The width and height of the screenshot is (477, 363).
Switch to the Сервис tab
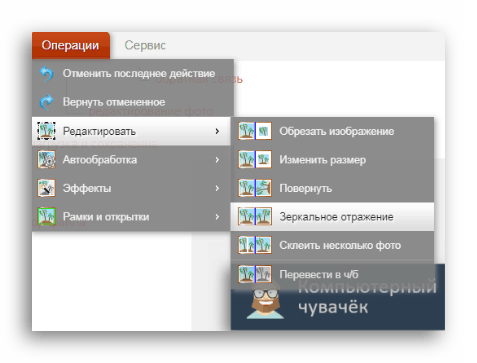coord(145,45)
